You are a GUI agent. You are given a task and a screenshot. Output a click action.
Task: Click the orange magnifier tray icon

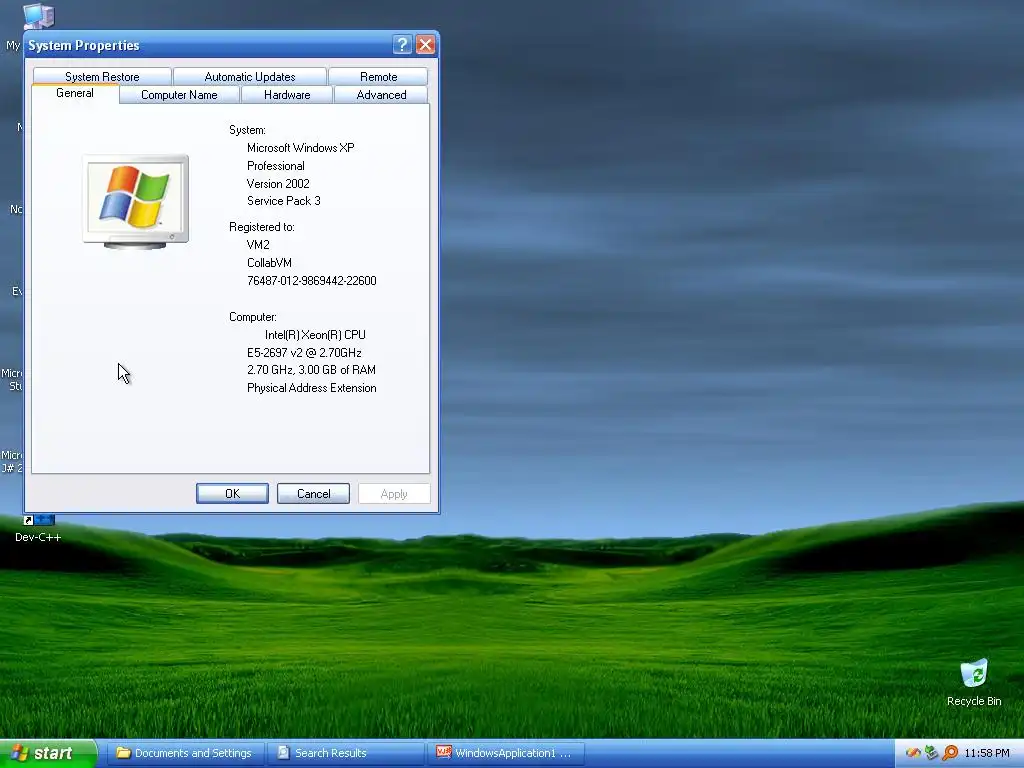(951, 753)
